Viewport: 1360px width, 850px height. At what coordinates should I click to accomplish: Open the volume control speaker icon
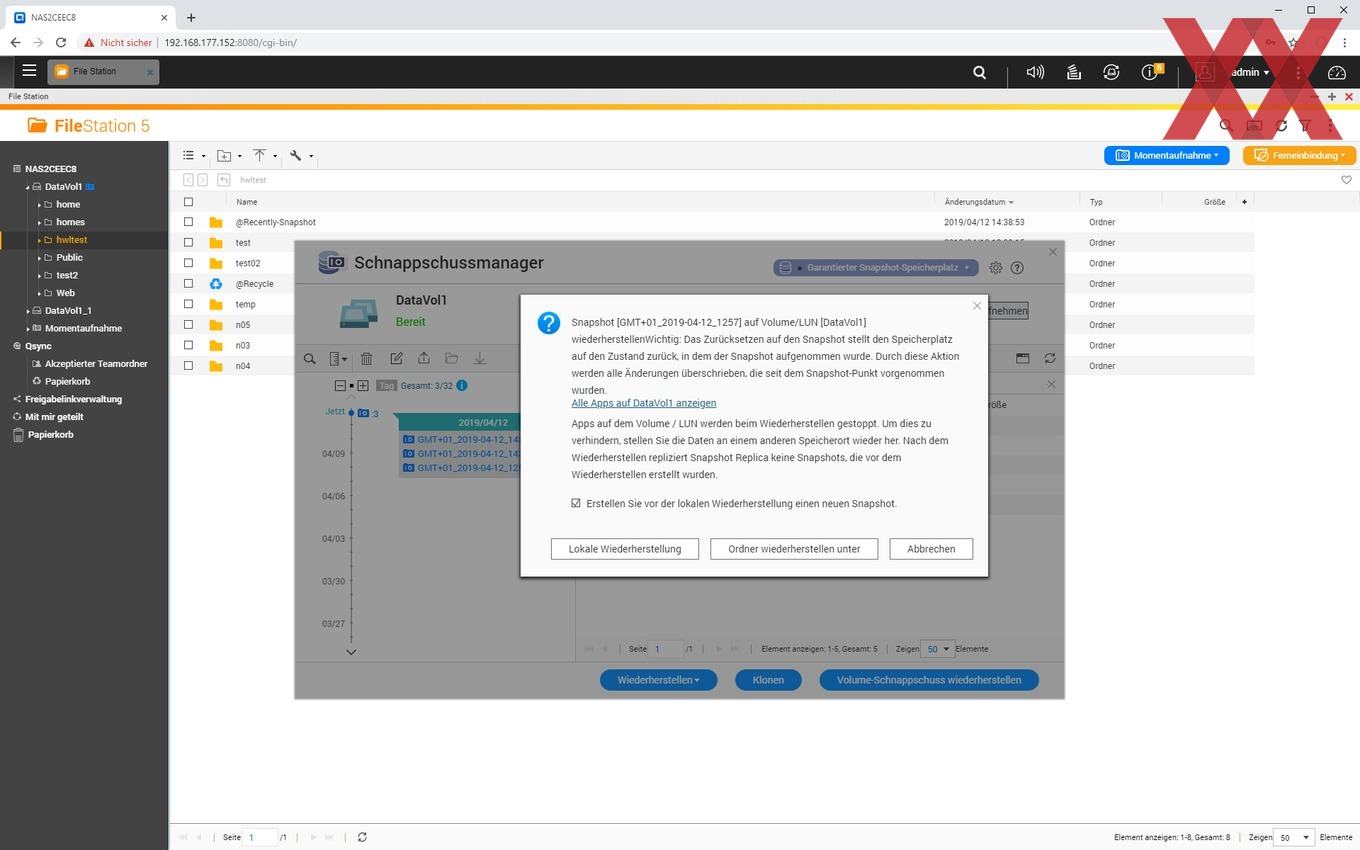[x=1035, y=72]
